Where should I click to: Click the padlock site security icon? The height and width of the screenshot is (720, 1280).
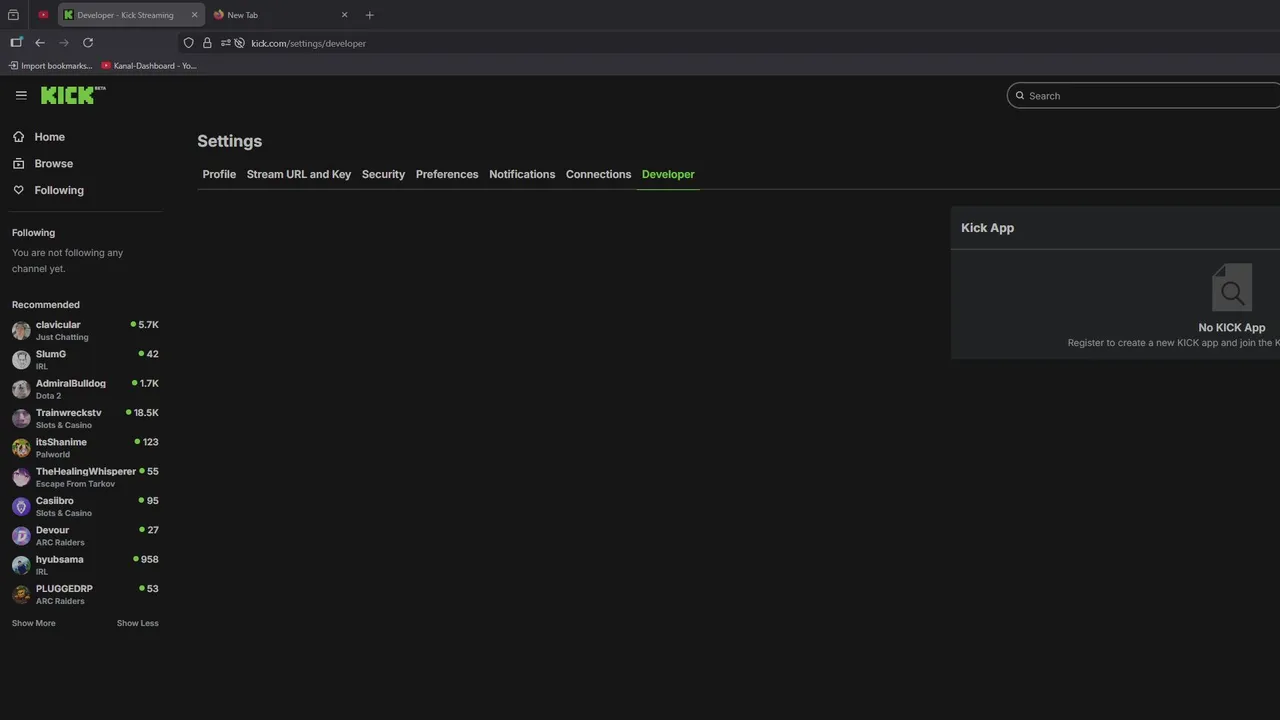(x=207, y=43)
